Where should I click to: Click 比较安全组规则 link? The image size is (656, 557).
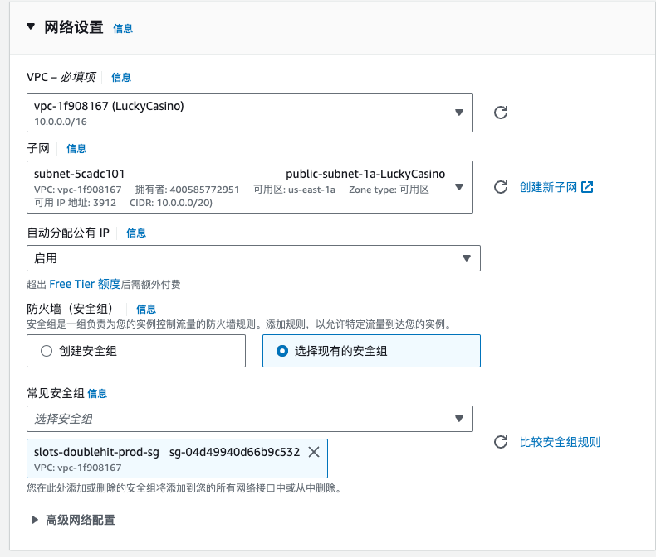tap(560, 442)
